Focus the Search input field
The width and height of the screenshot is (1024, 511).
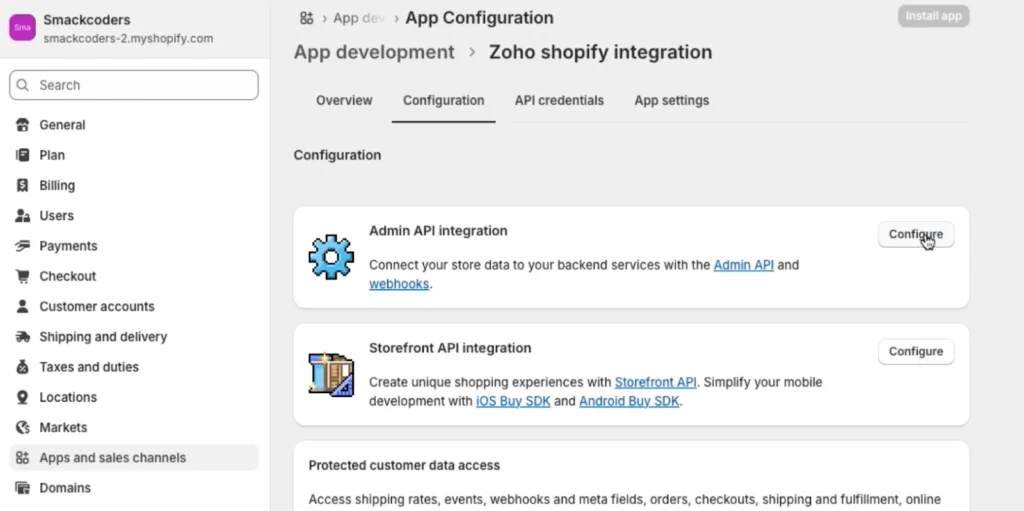pos(134,85)
